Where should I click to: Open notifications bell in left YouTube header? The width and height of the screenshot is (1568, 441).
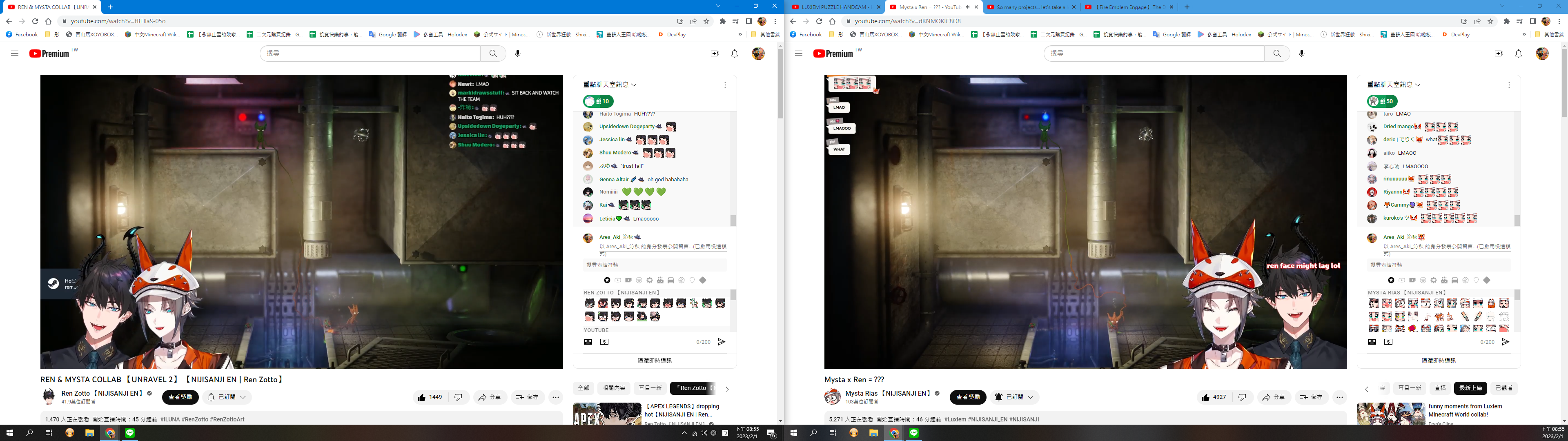click(735, 53)
